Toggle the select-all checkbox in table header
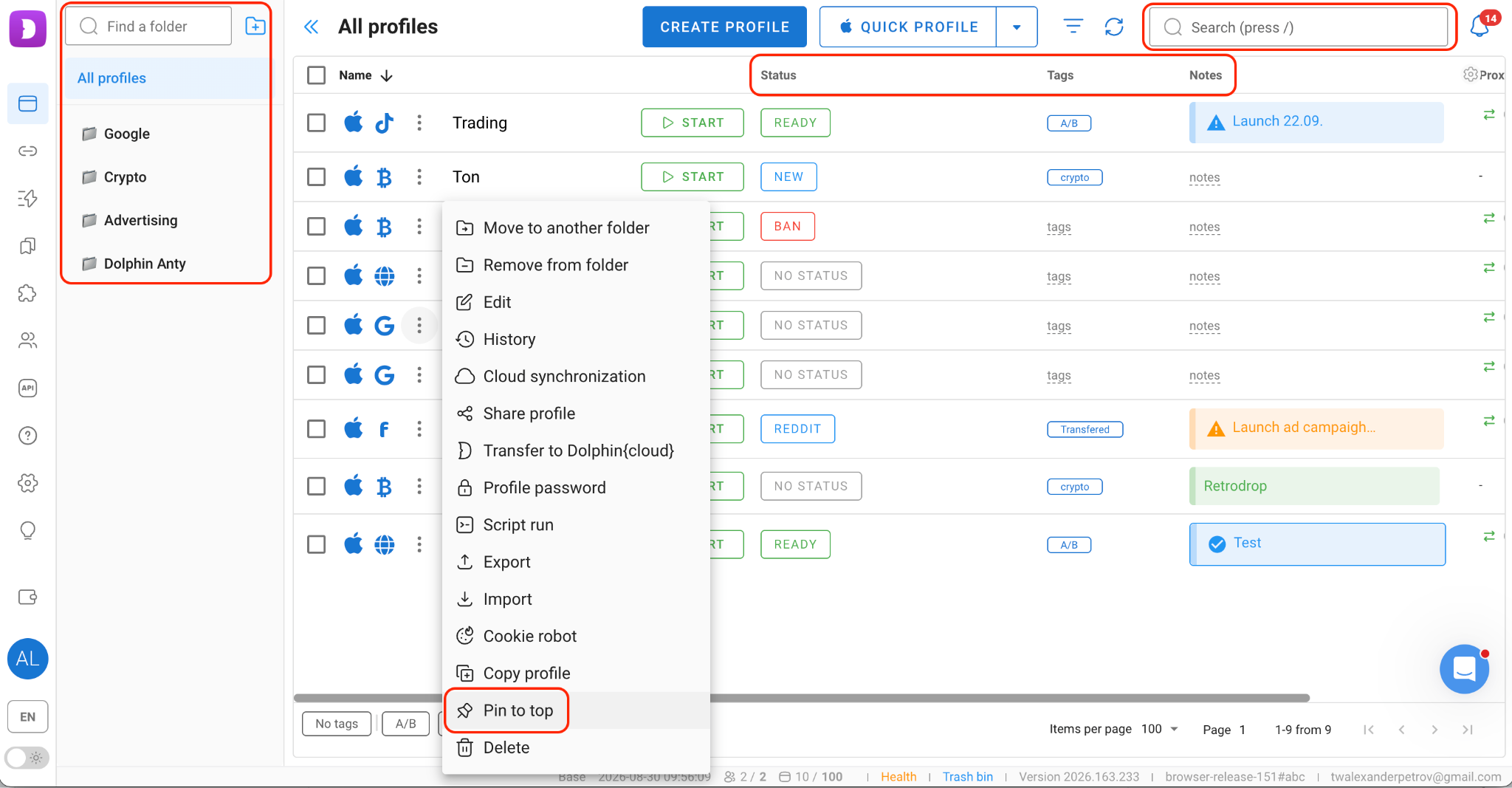The width and height of the screenshot is (1512, 788). (x=317, y=75)
